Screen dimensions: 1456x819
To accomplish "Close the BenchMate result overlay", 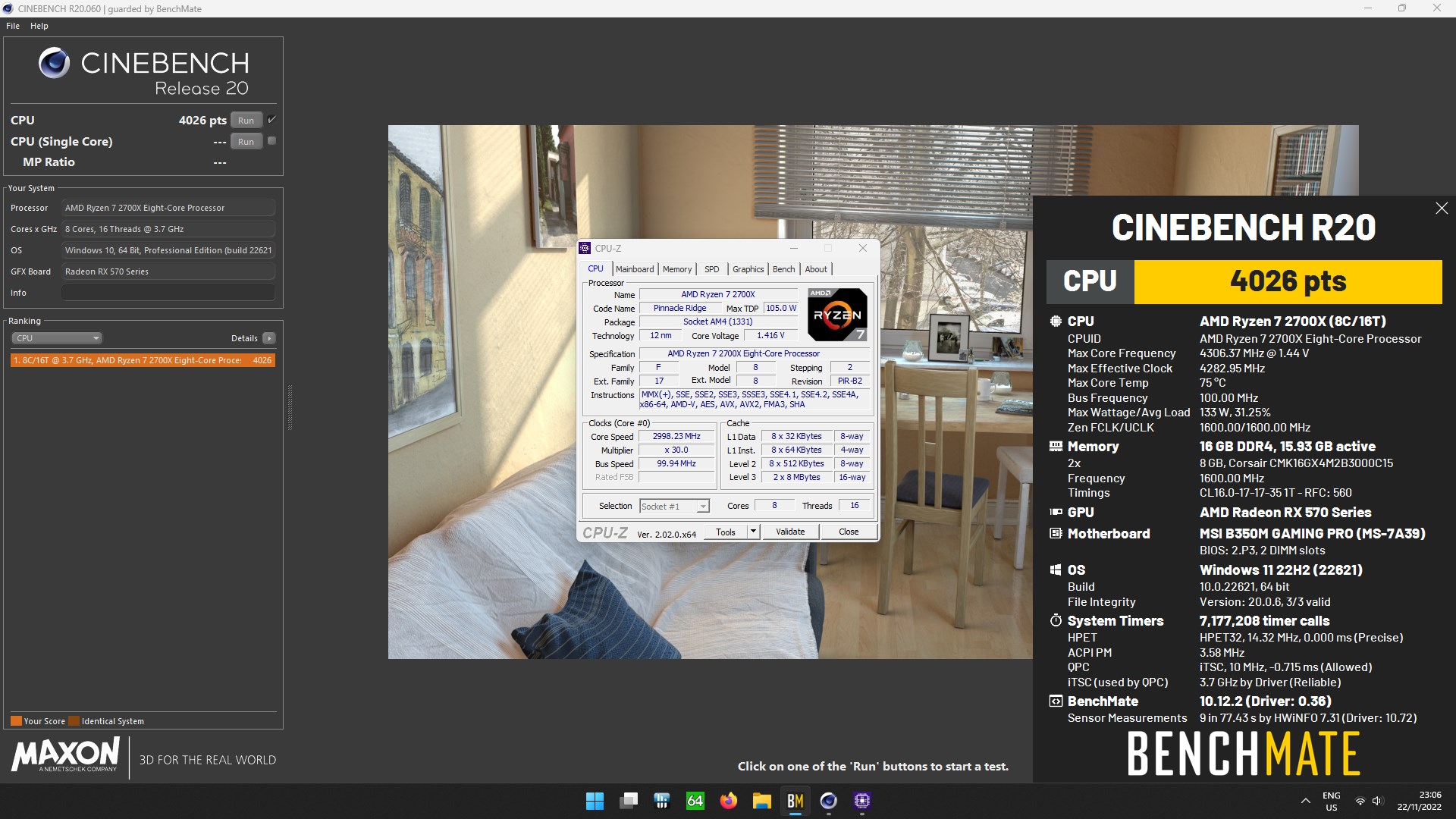I will click(x=1441, y=208).
